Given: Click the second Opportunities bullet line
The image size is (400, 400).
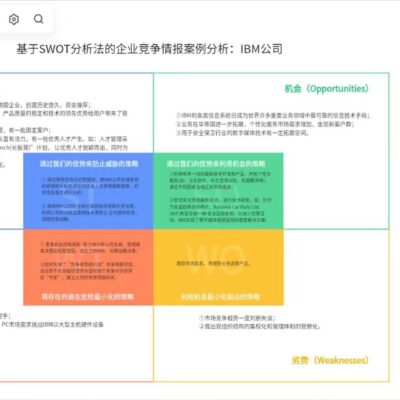Looking at the screenshot, I should 265,124.
